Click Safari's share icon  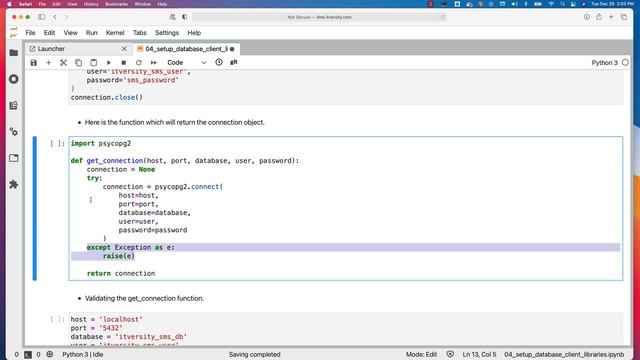pyautogui.click(x=599, y=17)
